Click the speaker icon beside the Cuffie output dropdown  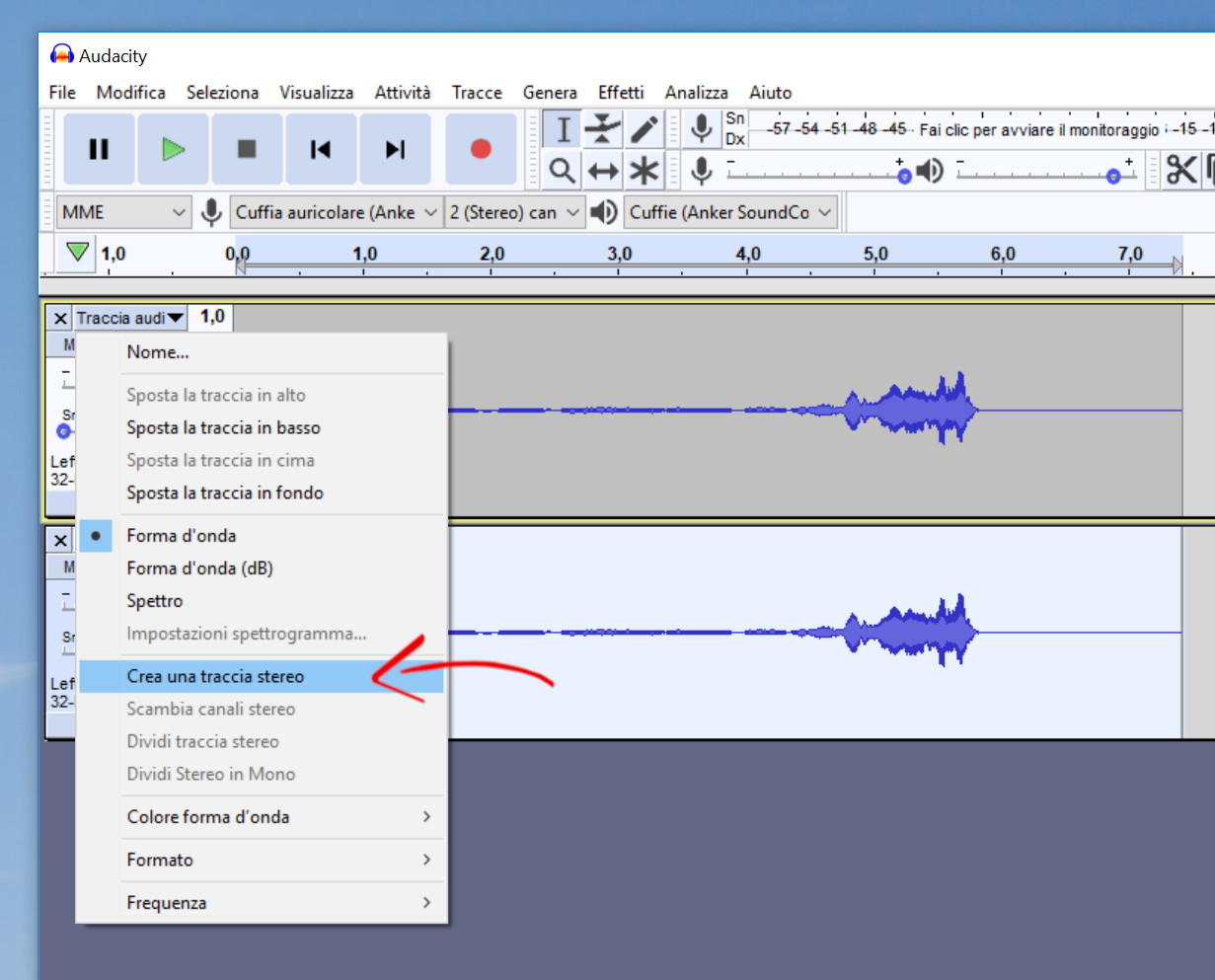click(x=604, y=212)
